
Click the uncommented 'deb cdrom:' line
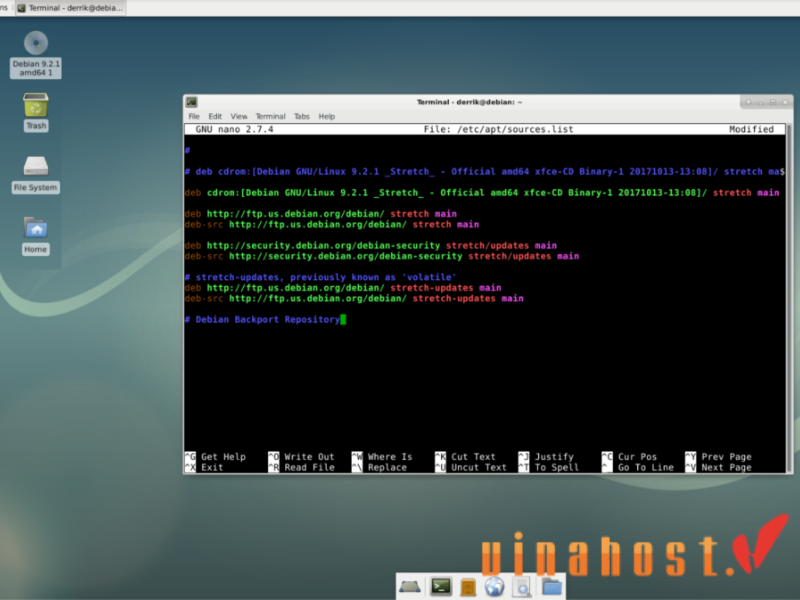point(482,193)
